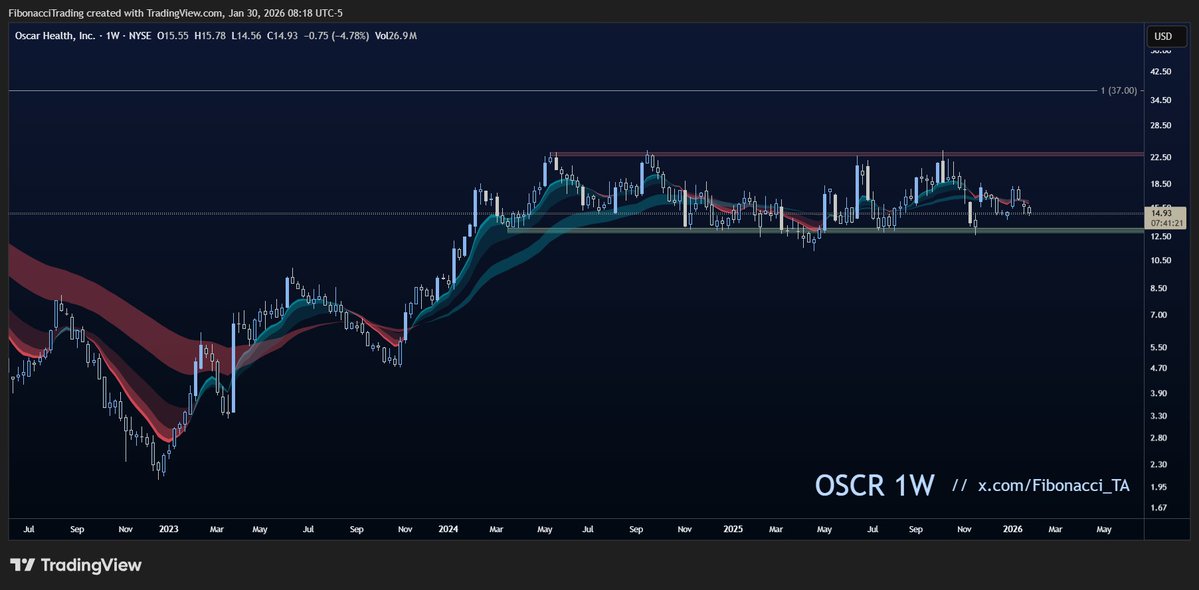The height and width of the screenshot is (590, 1199).
Task: Click the 3.30 price axis label
Action: [1160, 416]
